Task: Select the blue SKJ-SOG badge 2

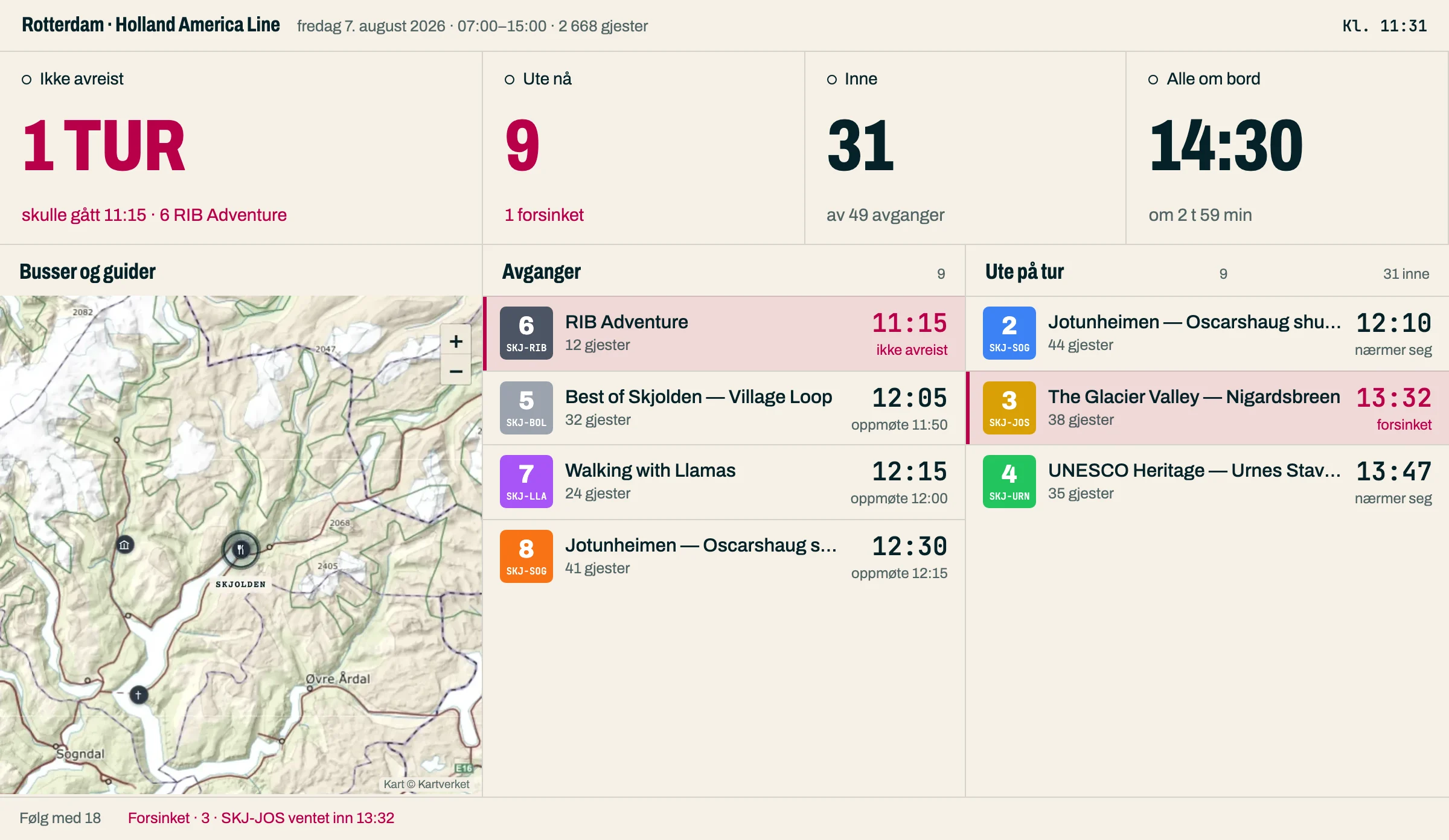Action: tap(1009, 333)
